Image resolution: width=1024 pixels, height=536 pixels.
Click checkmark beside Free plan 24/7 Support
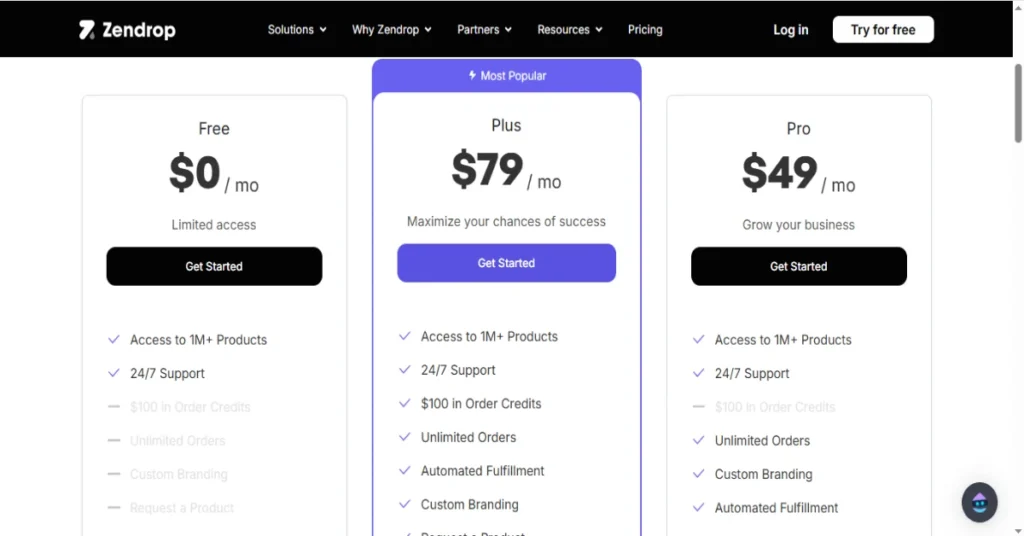coord(114,373)
